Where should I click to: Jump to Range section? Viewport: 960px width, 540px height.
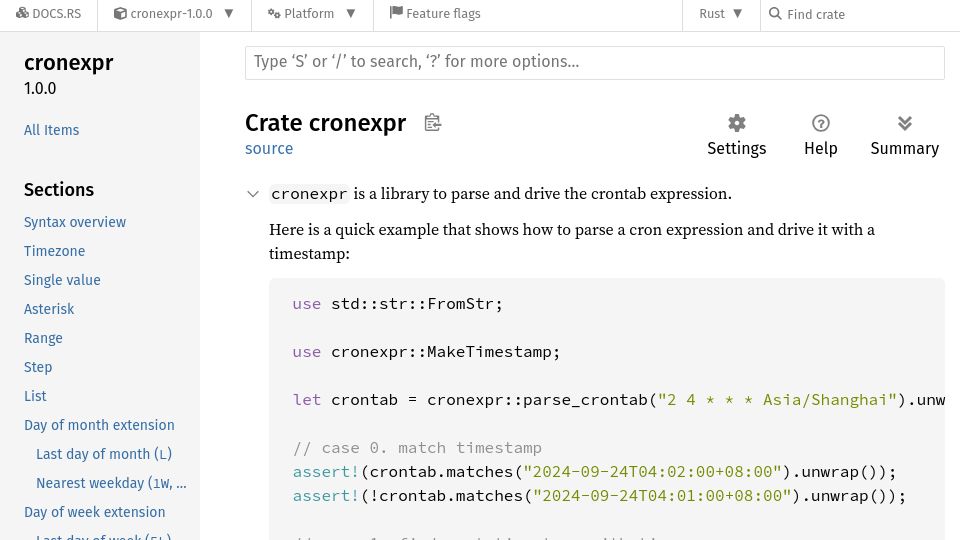tap(43, 338)
